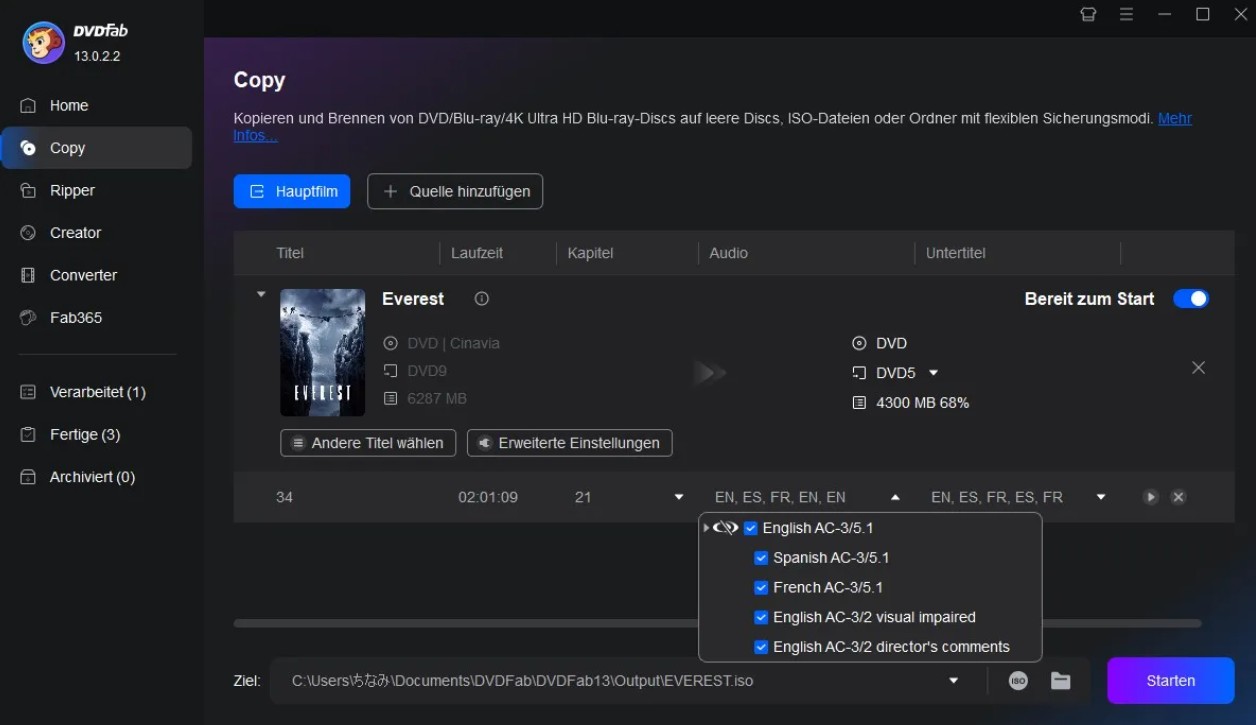Click the Audio column header
This screenshot has height=725, width=1256.
[x=728, y=253]
